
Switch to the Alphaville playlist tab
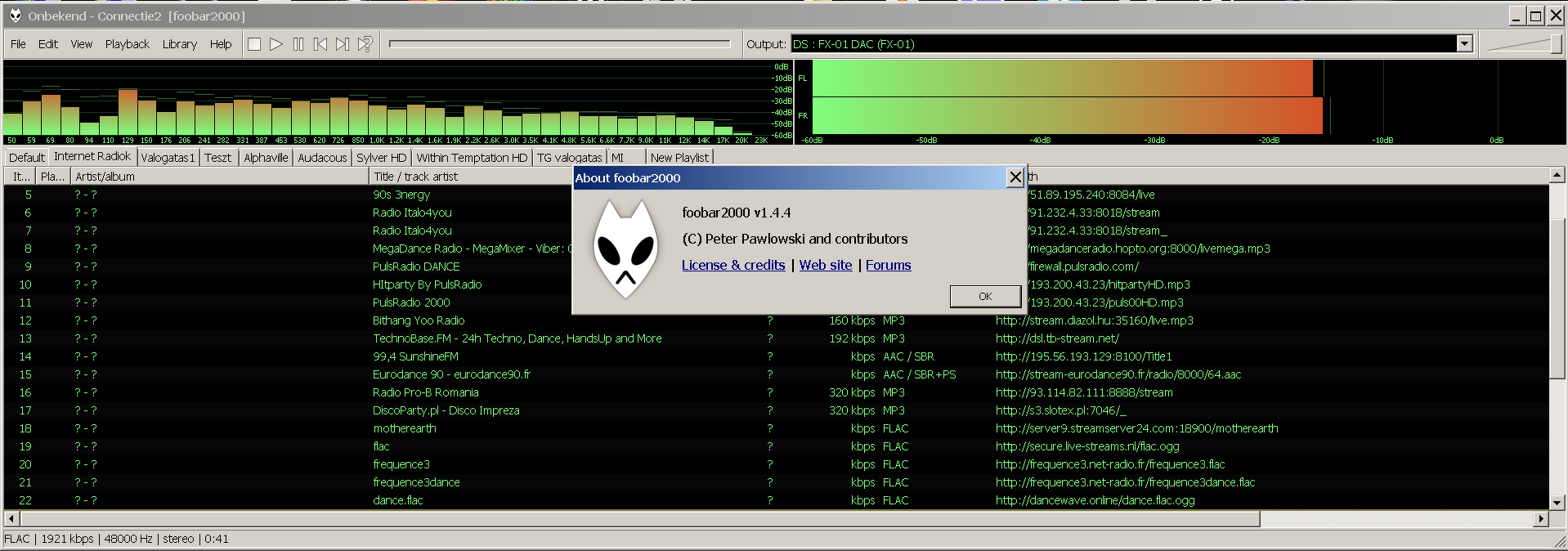(x=266, y=158)
